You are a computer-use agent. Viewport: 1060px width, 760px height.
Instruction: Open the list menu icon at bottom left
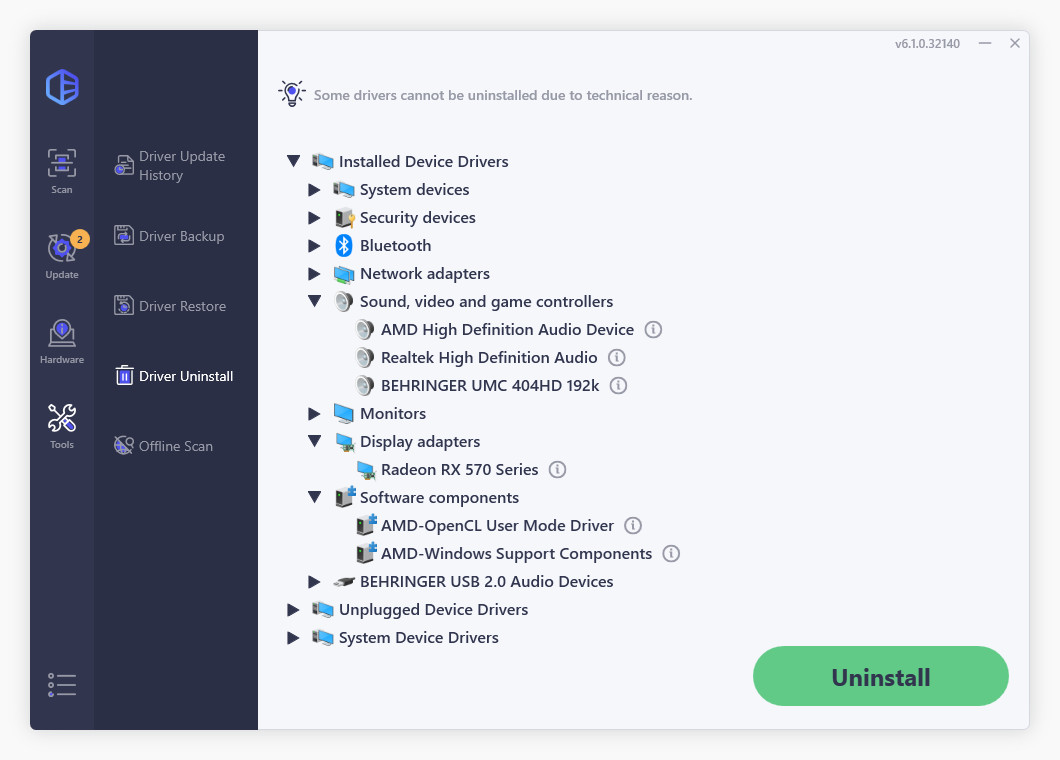tap(61, 684)
